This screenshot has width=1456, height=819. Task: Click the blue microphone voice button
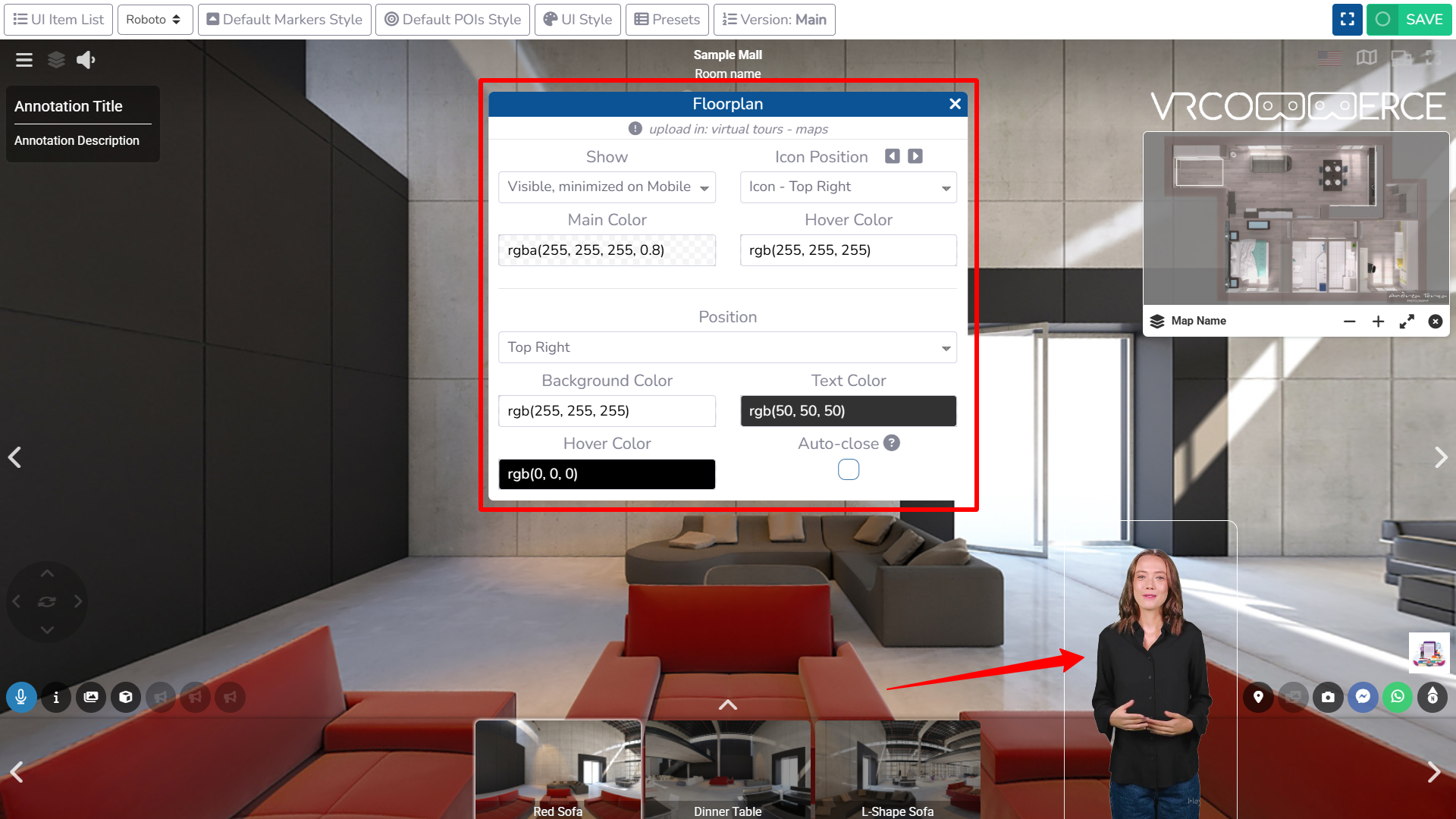click(21, 697)
